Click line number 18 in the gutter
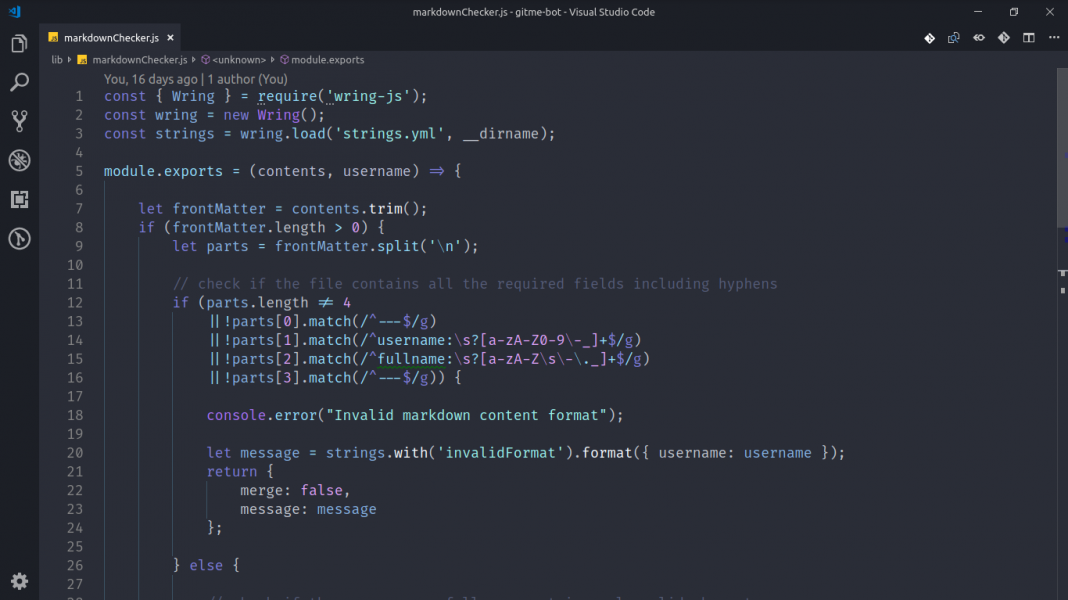The image size is (1068, 600). pyautogui.click(x=75, y=414)
